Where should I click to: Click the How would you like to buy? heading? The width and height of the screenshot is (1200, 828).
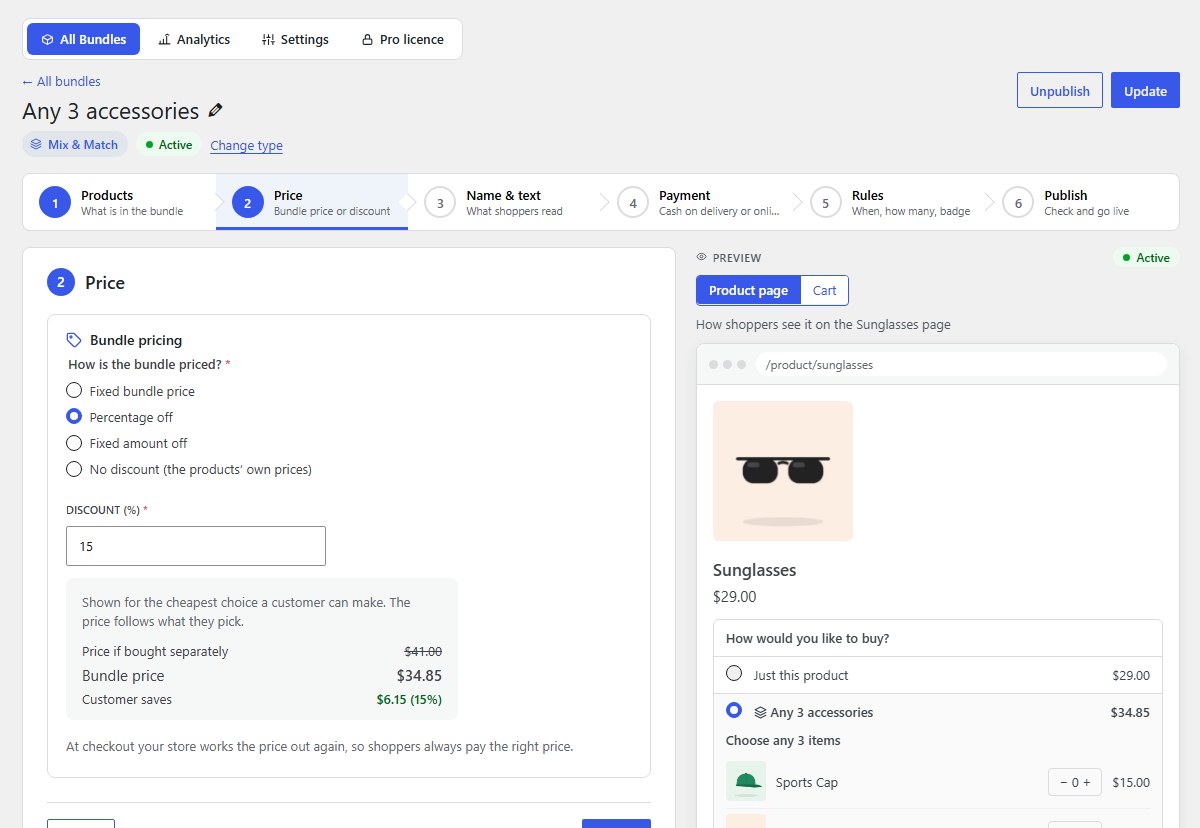808,638
